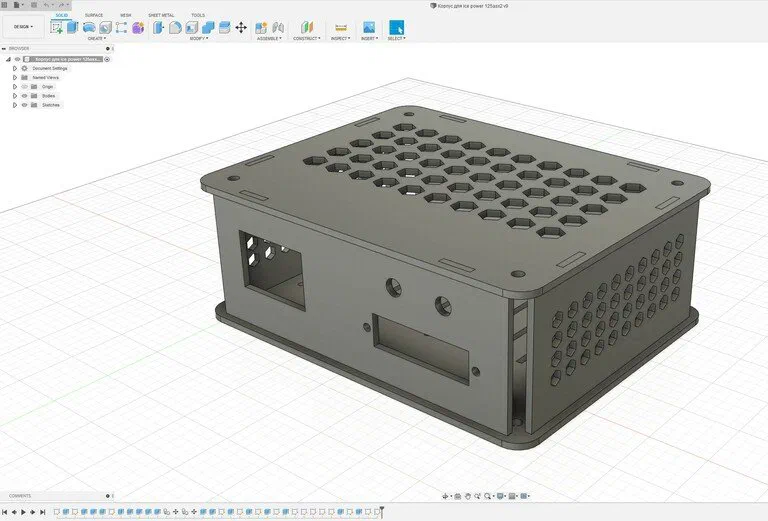This screenshot has width=768, height=521.
Task: Select the Combine tool icon
Action: tap(208, 27)
